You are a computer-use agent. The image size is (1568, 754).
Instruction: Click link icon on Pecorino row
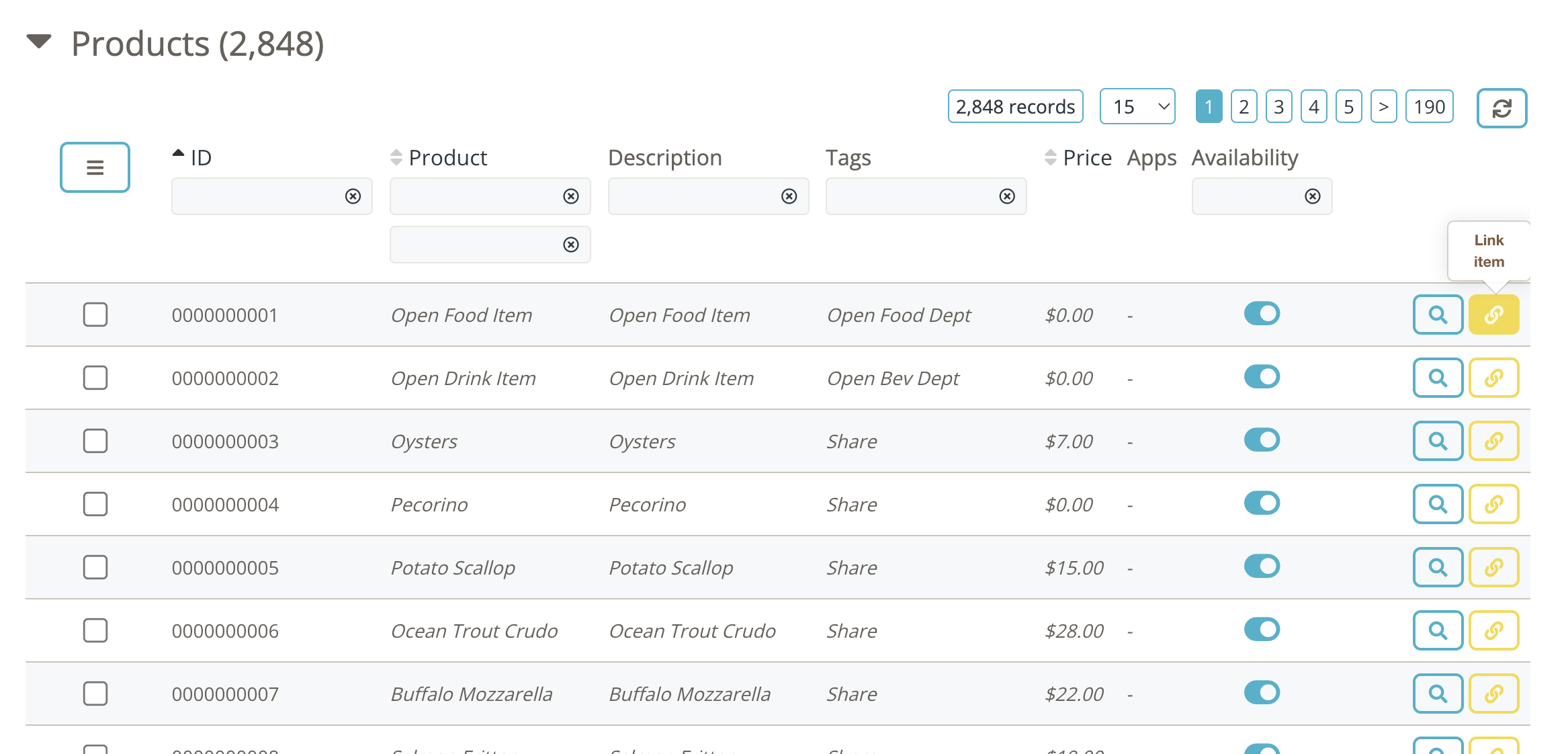[1493, 504]
